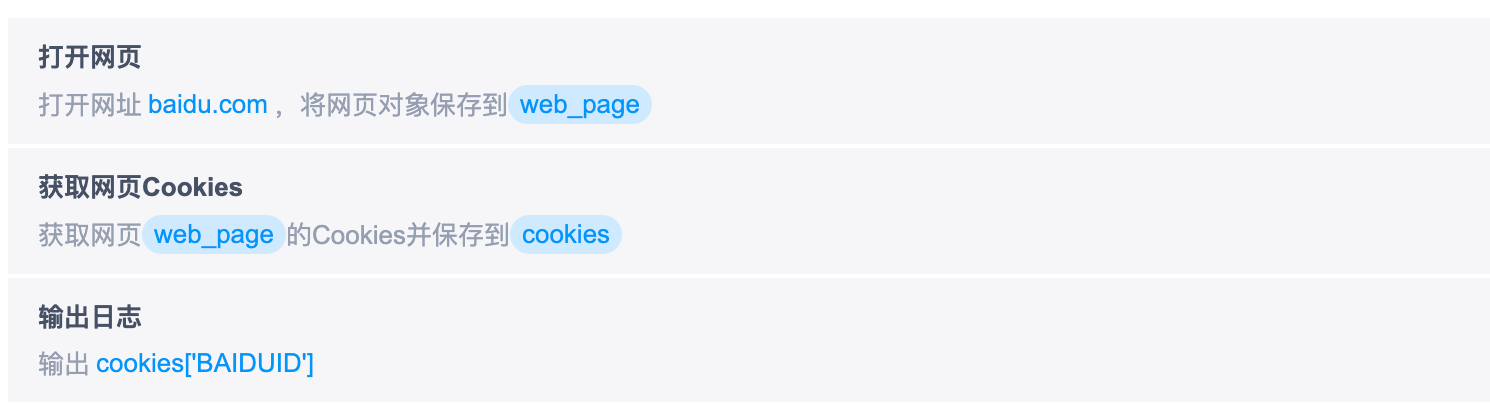Image resolution: width=1490 pixels, height=410 pixels.
Task: Click divider between 打开网页 and 获取网页Cookies steps
Action: (x=745, y=146)
